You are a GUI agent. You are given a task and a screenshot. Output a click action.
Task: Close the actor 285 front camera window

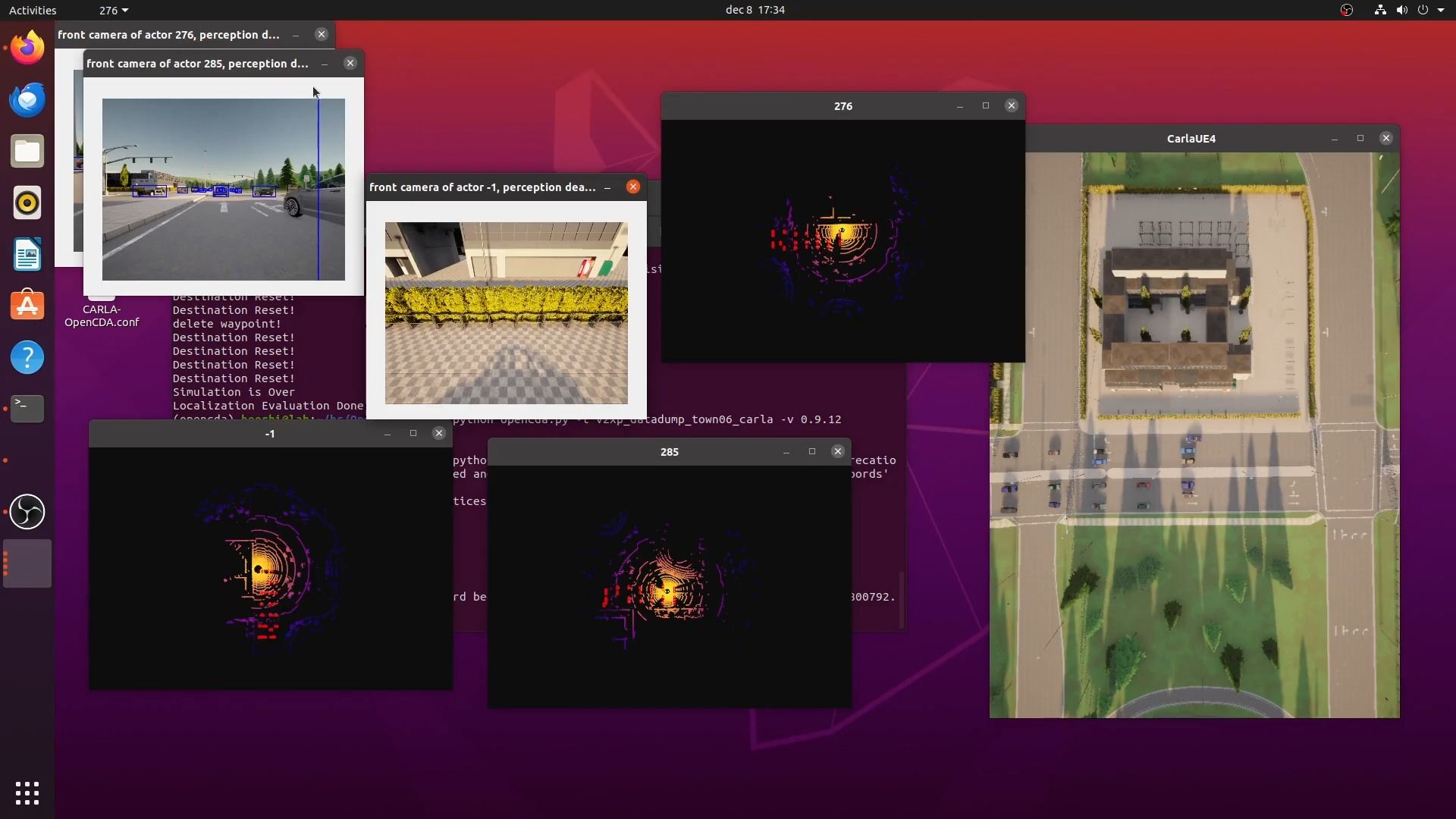(350, 63)
